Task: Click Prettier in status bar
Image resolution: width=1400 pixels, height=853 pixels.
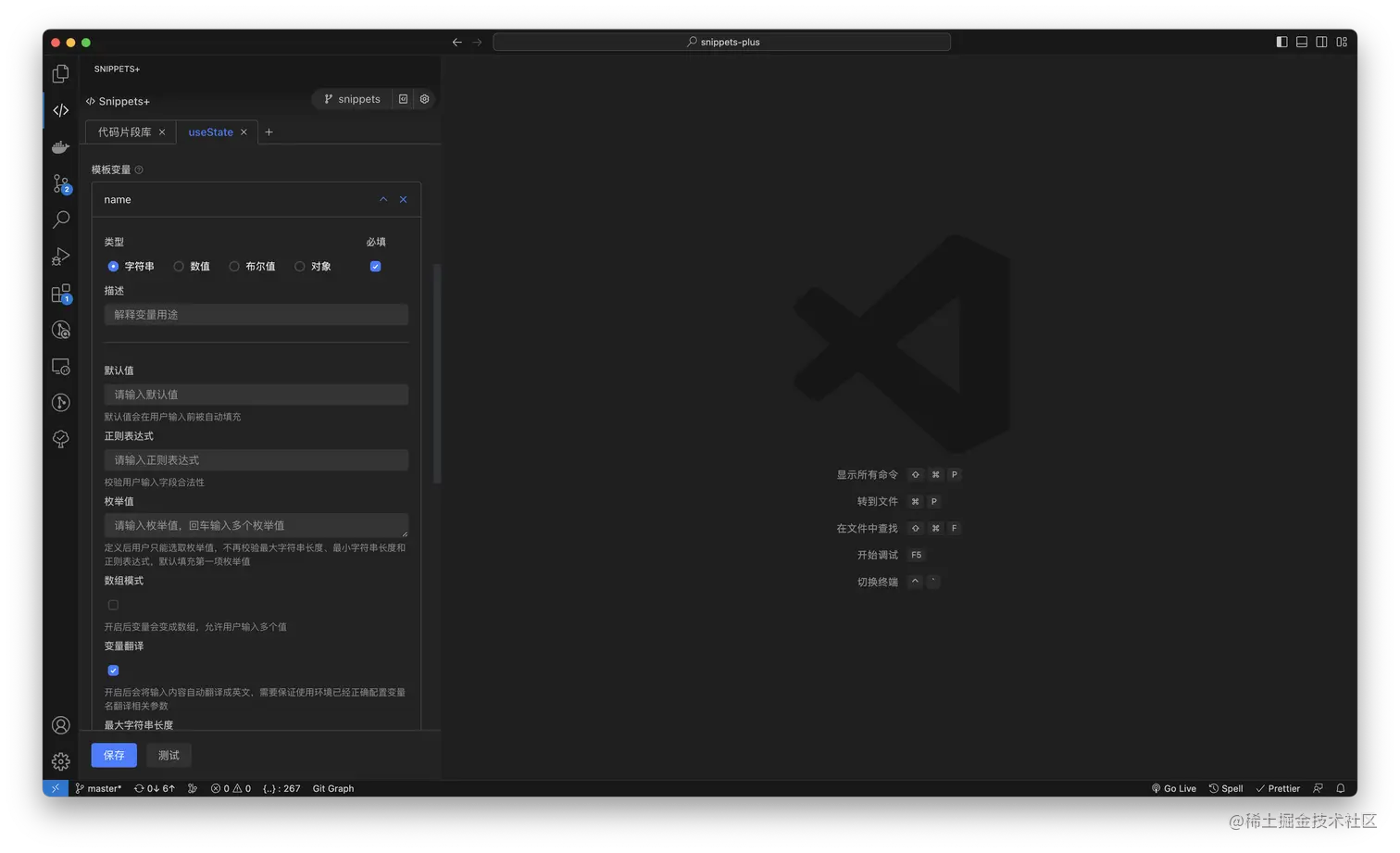Action: [x=1278, y=788]
